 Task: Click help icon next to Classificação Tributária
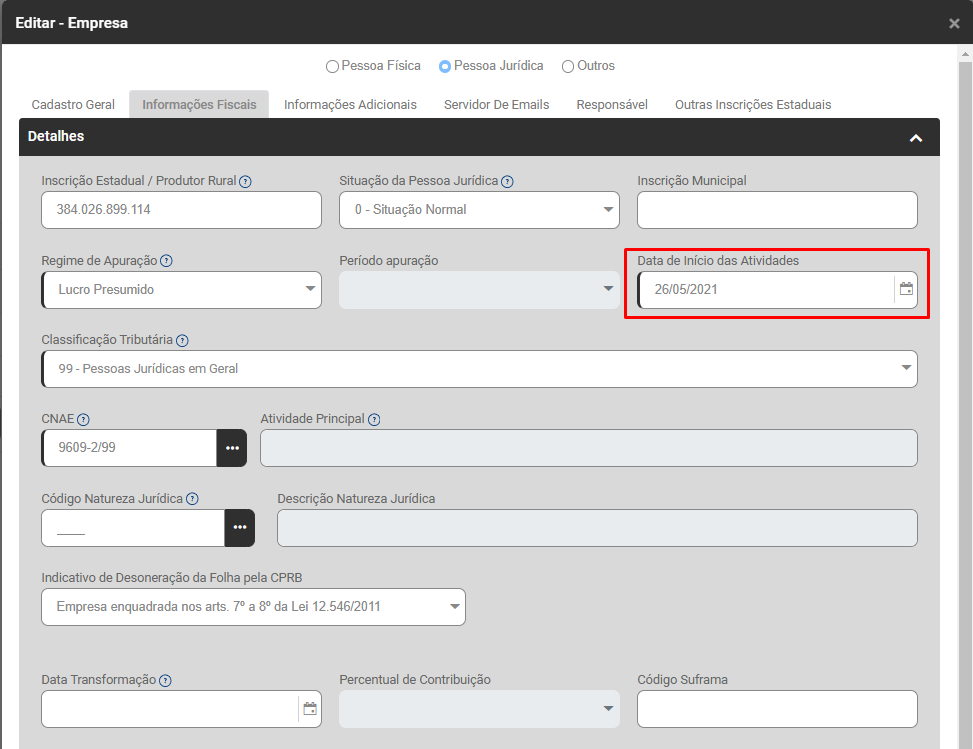(182, 340)
